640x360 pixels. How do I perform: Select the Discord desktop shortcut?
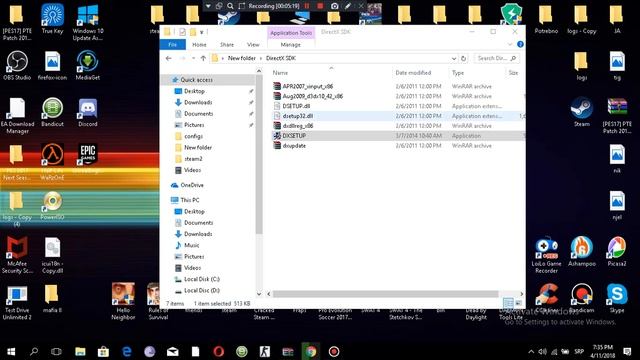(88, 112)
